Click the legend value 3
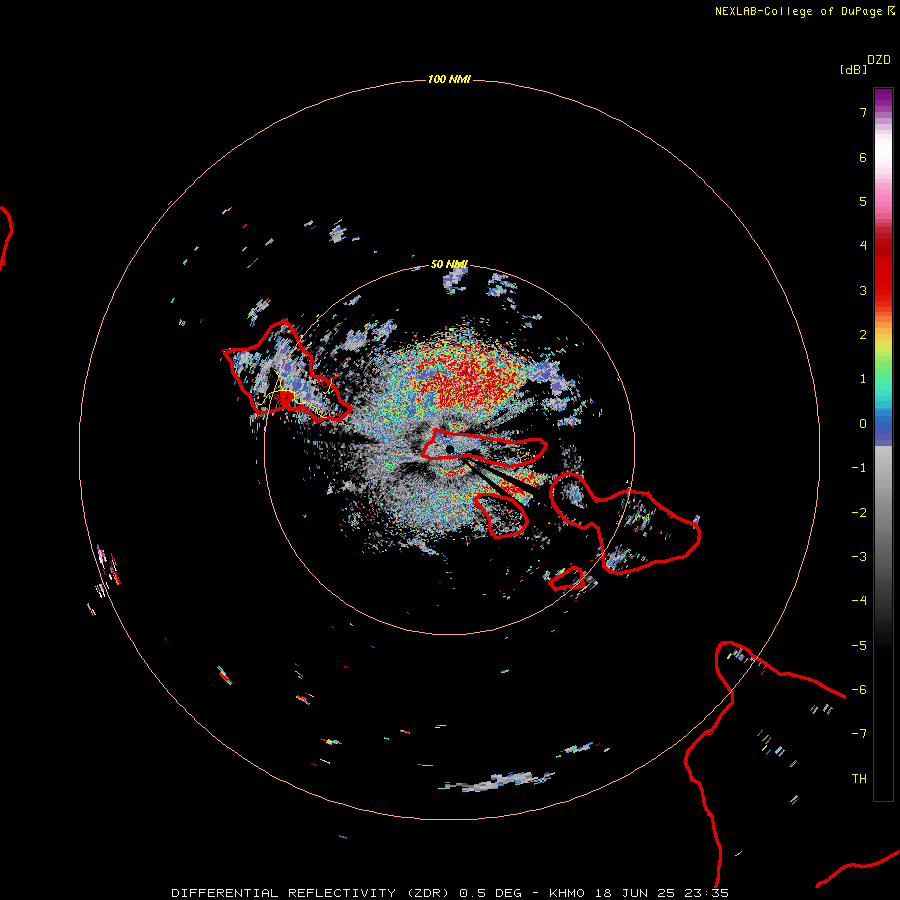 coord(863,290)
